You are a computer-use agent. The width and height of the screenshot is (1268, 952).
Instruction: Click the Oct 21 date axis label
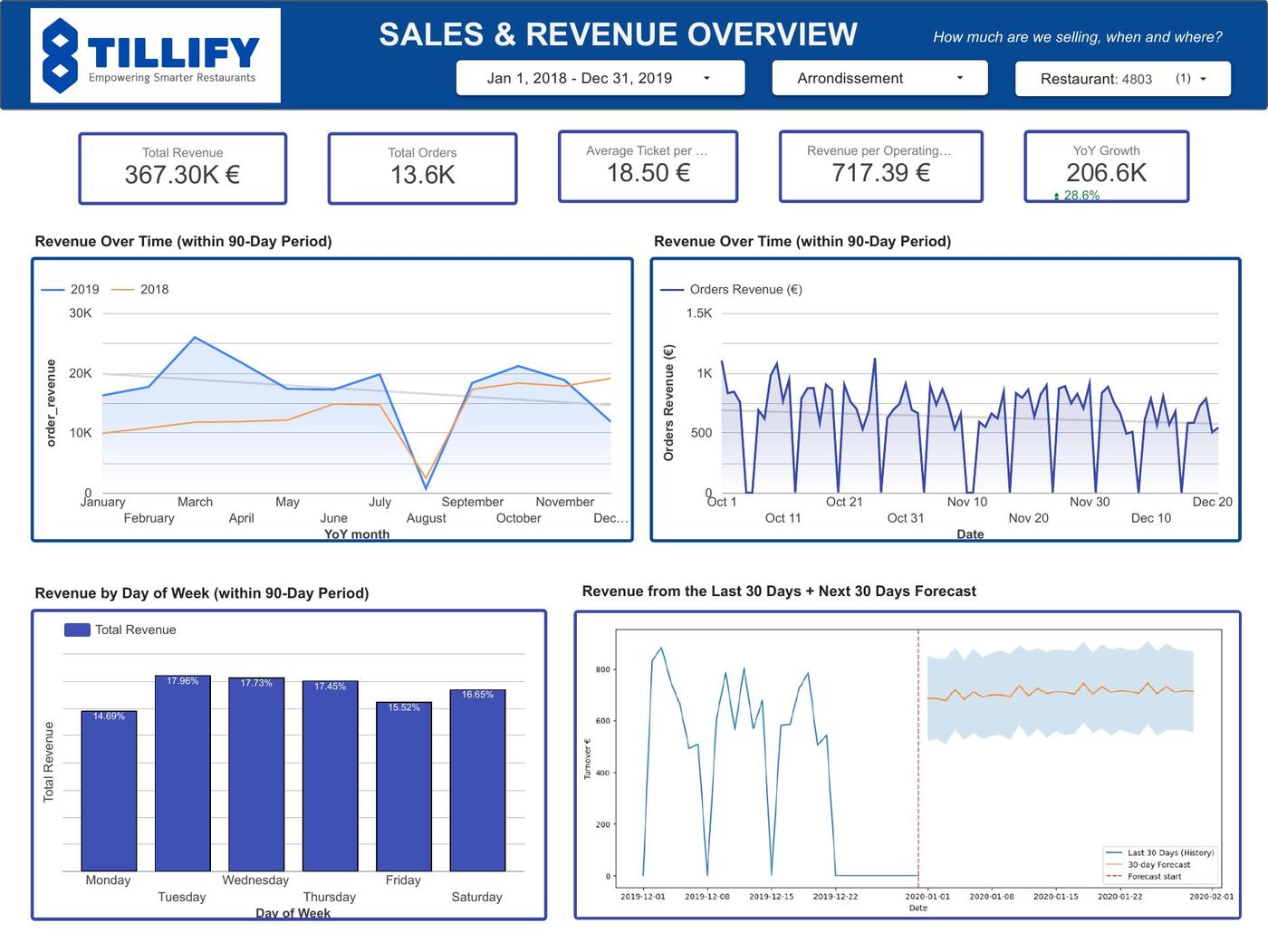coord(844,502)
